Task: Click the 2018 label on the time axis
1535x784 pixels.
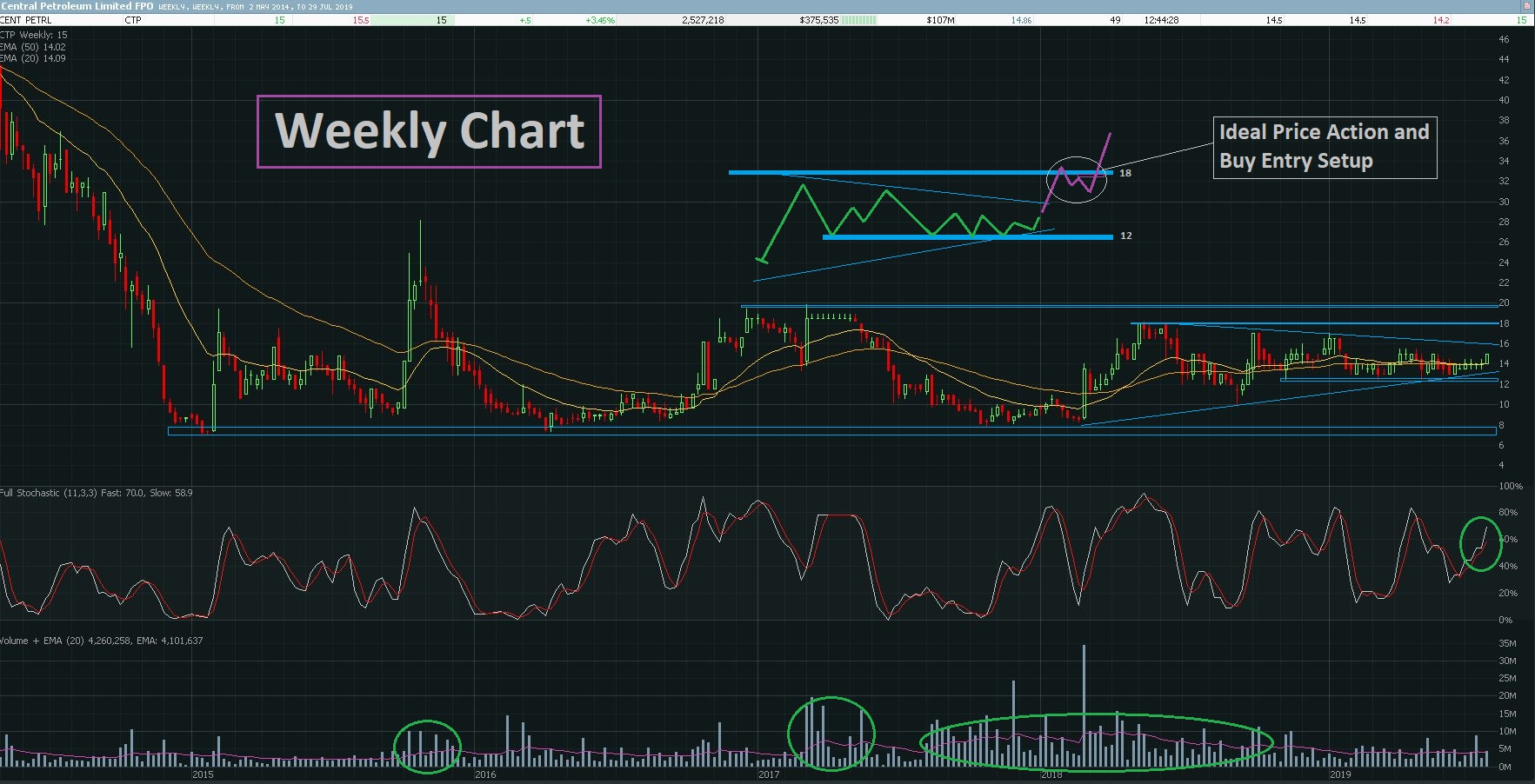Action: tap(1051, 774)
